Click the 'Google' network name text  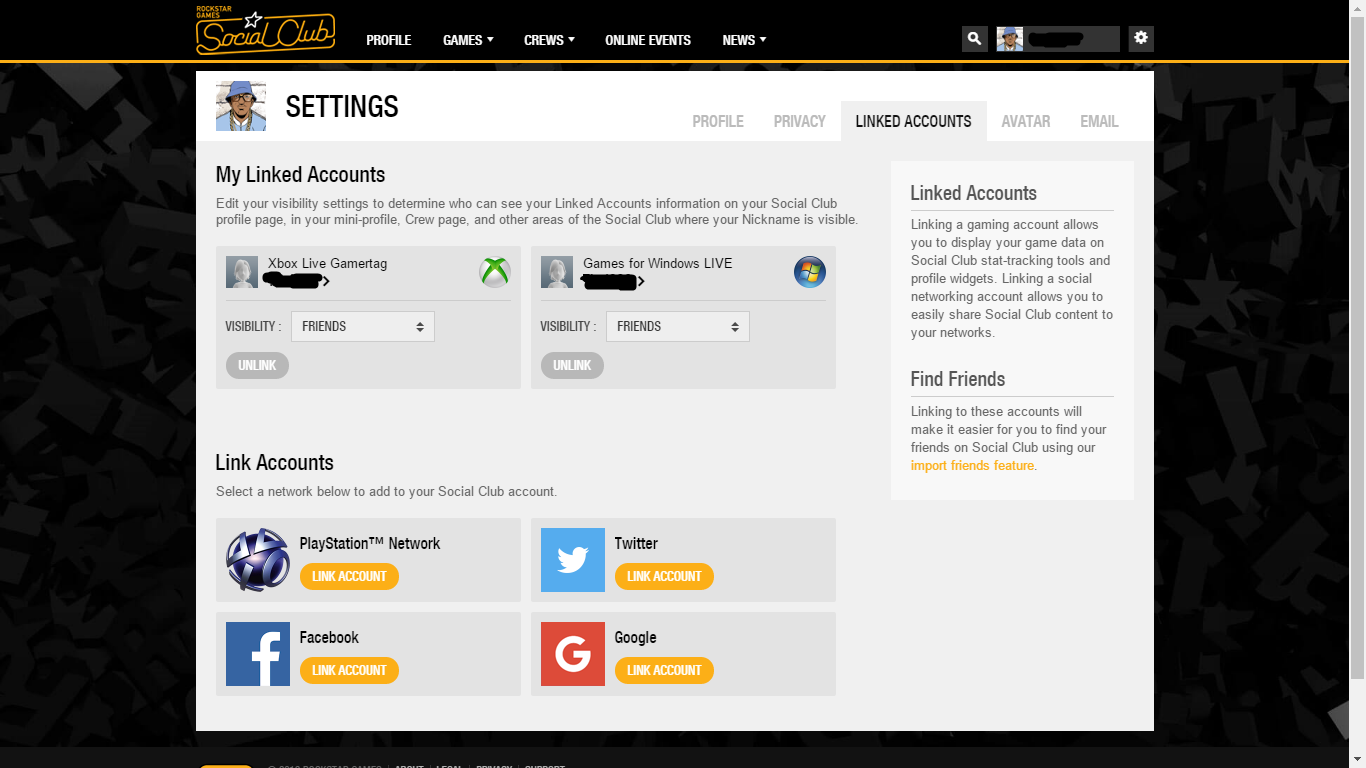pyautogui.click(x=636, y=637)
